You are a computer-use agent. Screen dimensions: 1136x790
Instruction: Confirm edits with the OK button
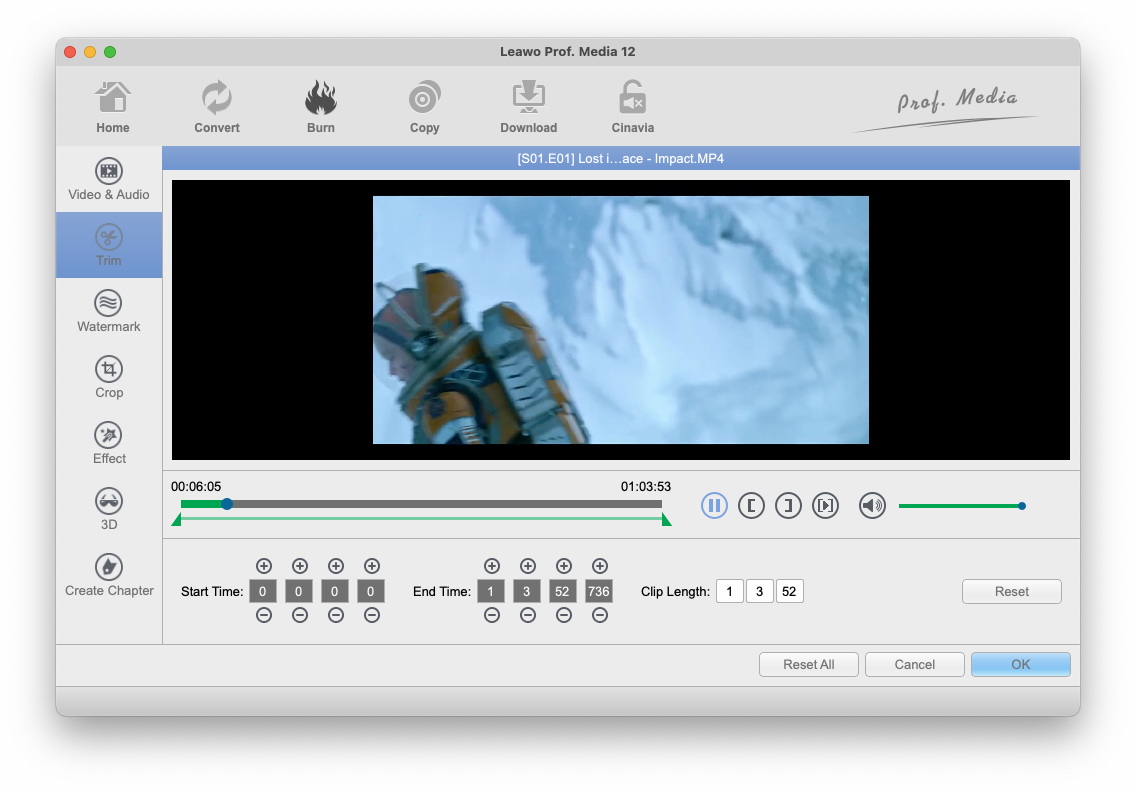point(1020,664)
